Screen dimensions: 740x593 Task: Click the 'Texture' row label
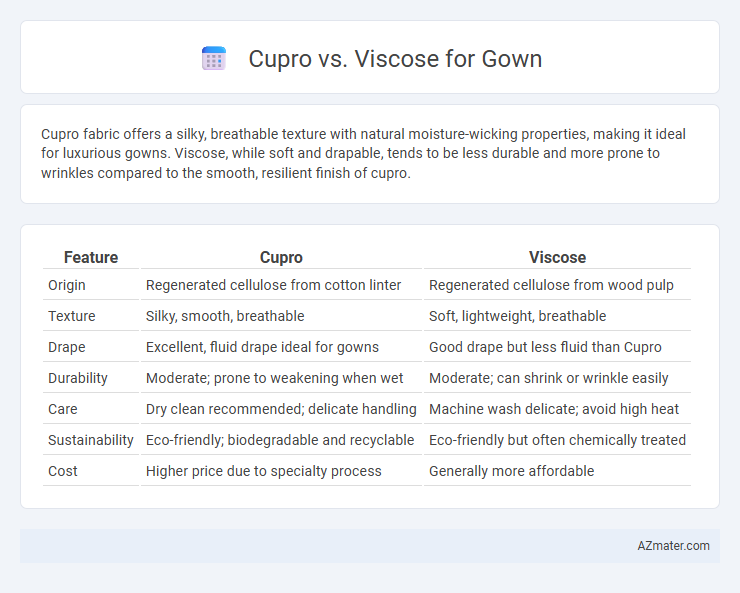click(x=71, y=316)
